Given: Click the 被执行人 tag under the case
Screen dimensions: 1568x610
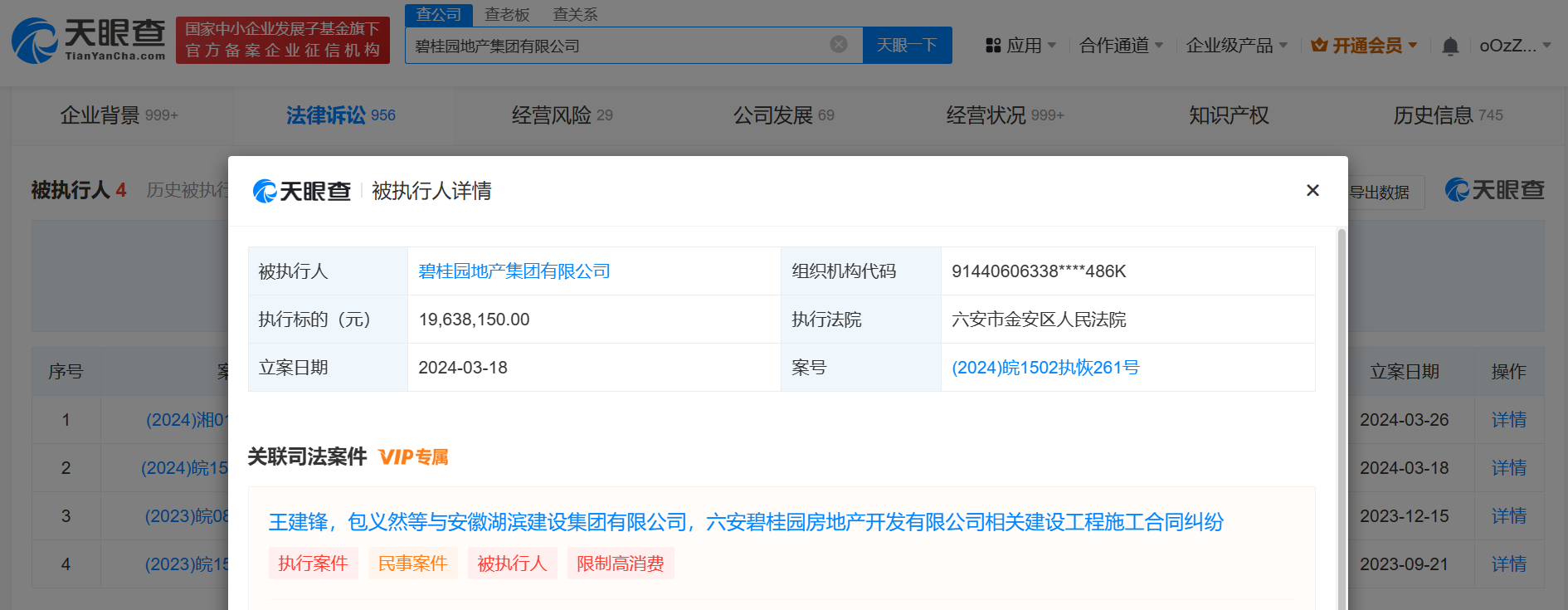Looking at the screenshot, I should [512, 564].
